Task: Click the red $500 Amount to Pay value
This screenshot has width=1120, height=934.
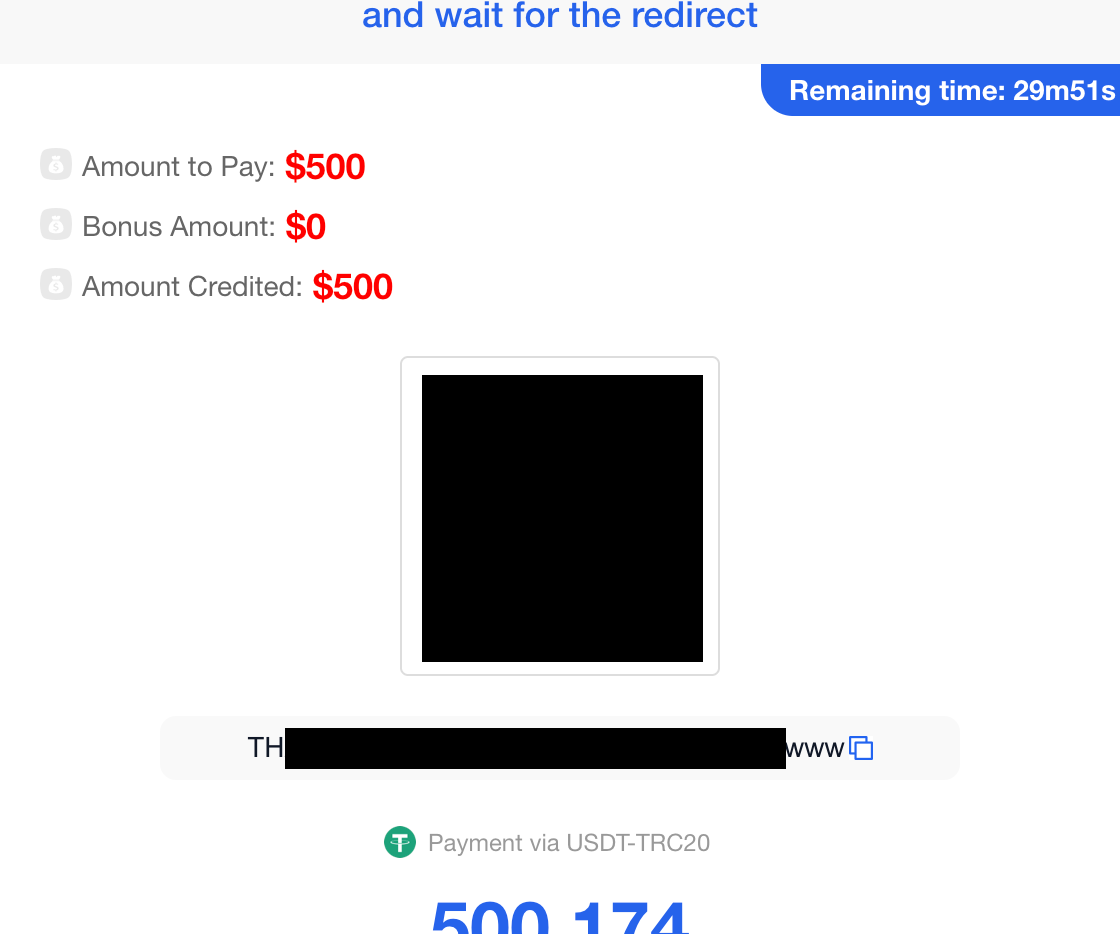Action: pyautogui.click(x=325, y=166)
